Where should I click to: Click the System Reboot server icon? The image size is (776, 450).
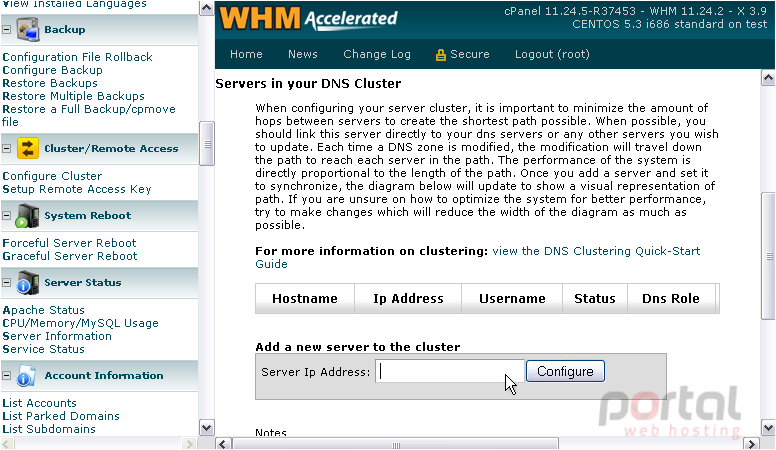27,215
